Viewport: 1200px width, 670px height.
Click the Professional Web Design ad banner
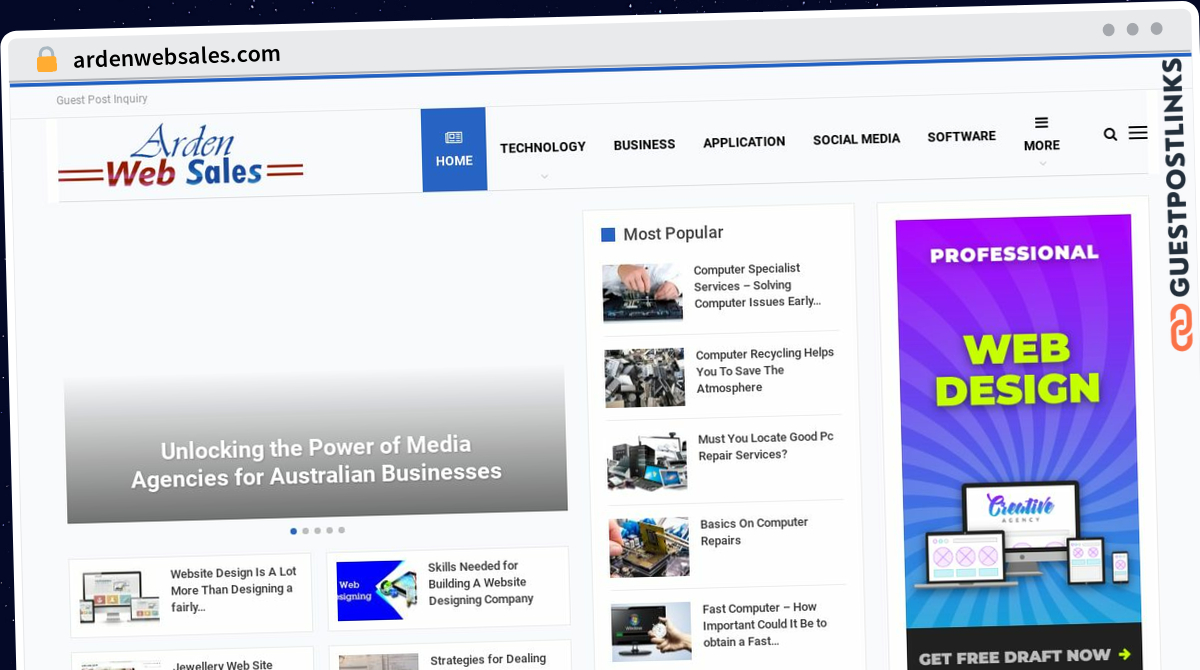pos(1018,442)
